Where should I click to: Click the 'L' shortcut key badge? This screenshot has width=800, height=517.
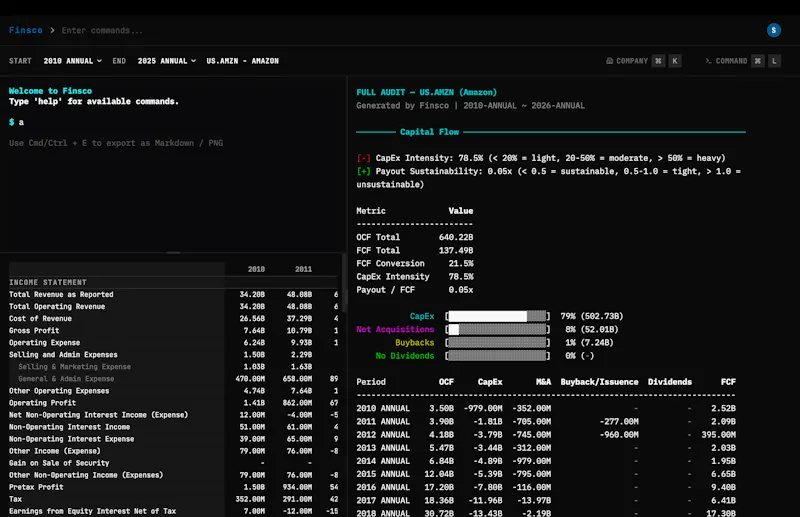click(774, 61)
